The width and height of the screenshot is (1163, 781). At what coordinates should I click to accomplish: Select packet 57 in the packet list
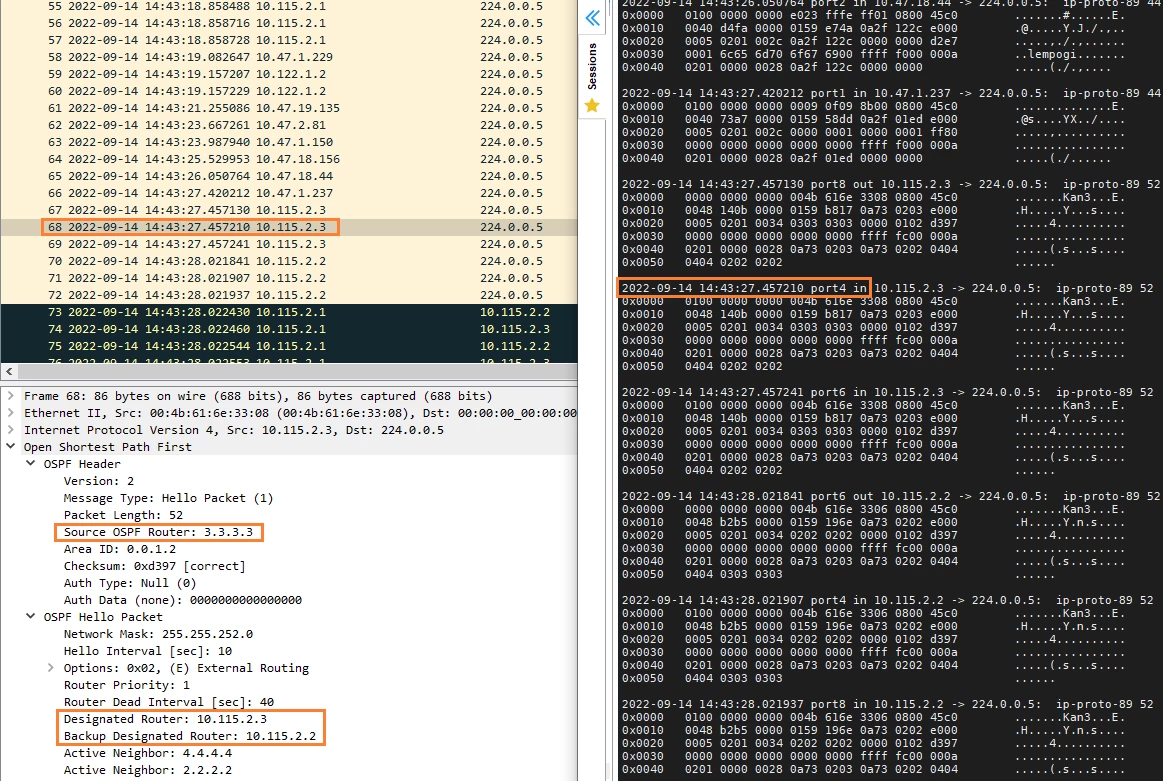tap(289, 40)
